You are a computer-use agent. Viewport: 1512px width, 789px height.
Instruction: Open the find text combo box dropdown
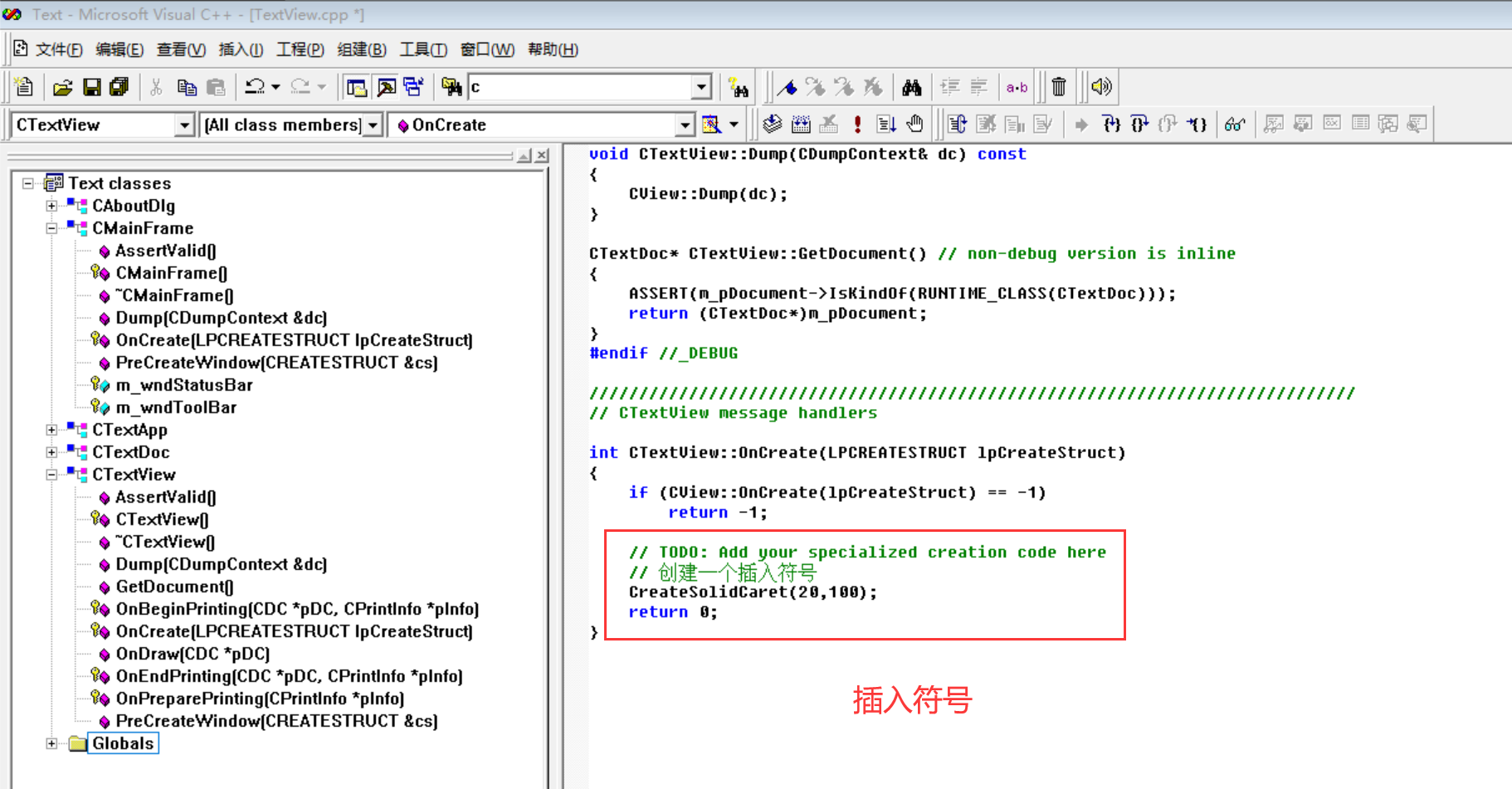[x=702, y=87]
